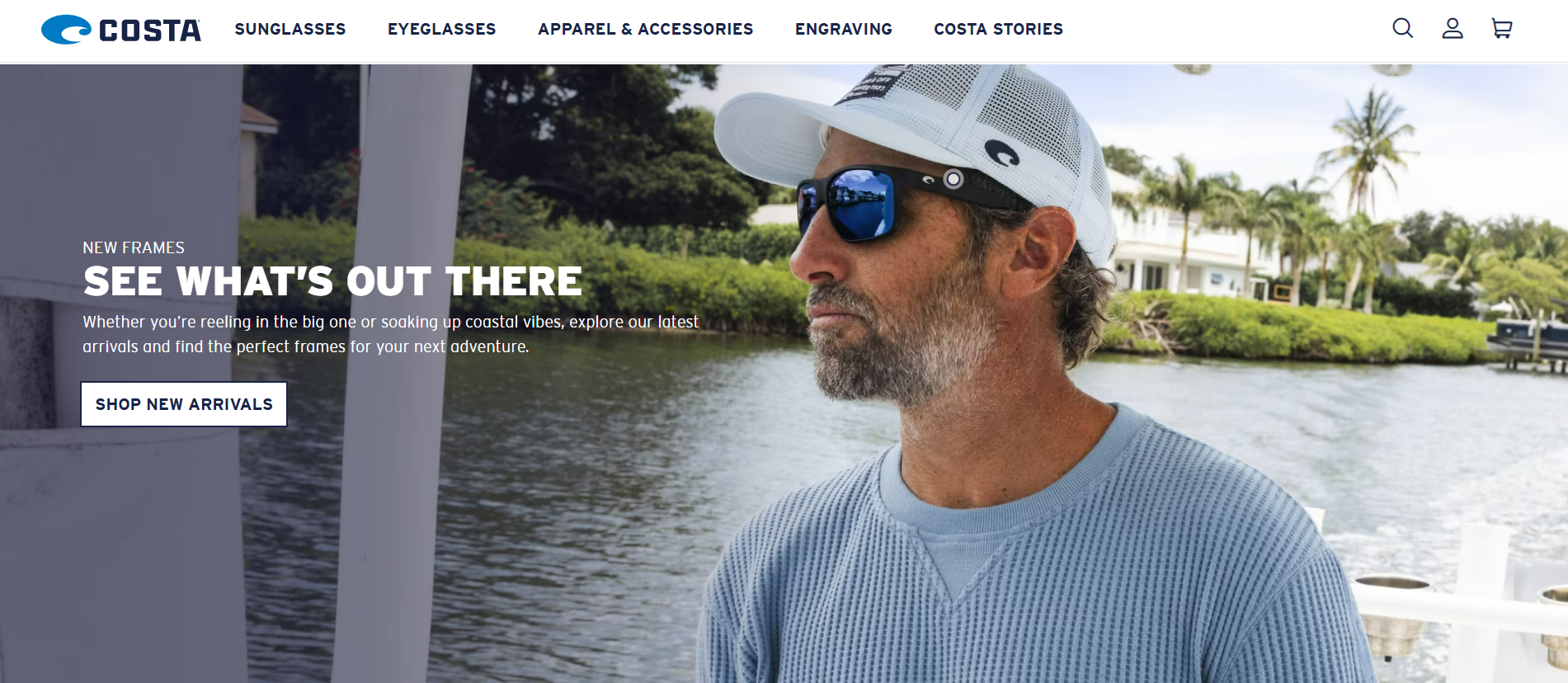Screen dimensions: 1568x683
Task: Go to the Engraving page
Action: [x=843, y=29]
